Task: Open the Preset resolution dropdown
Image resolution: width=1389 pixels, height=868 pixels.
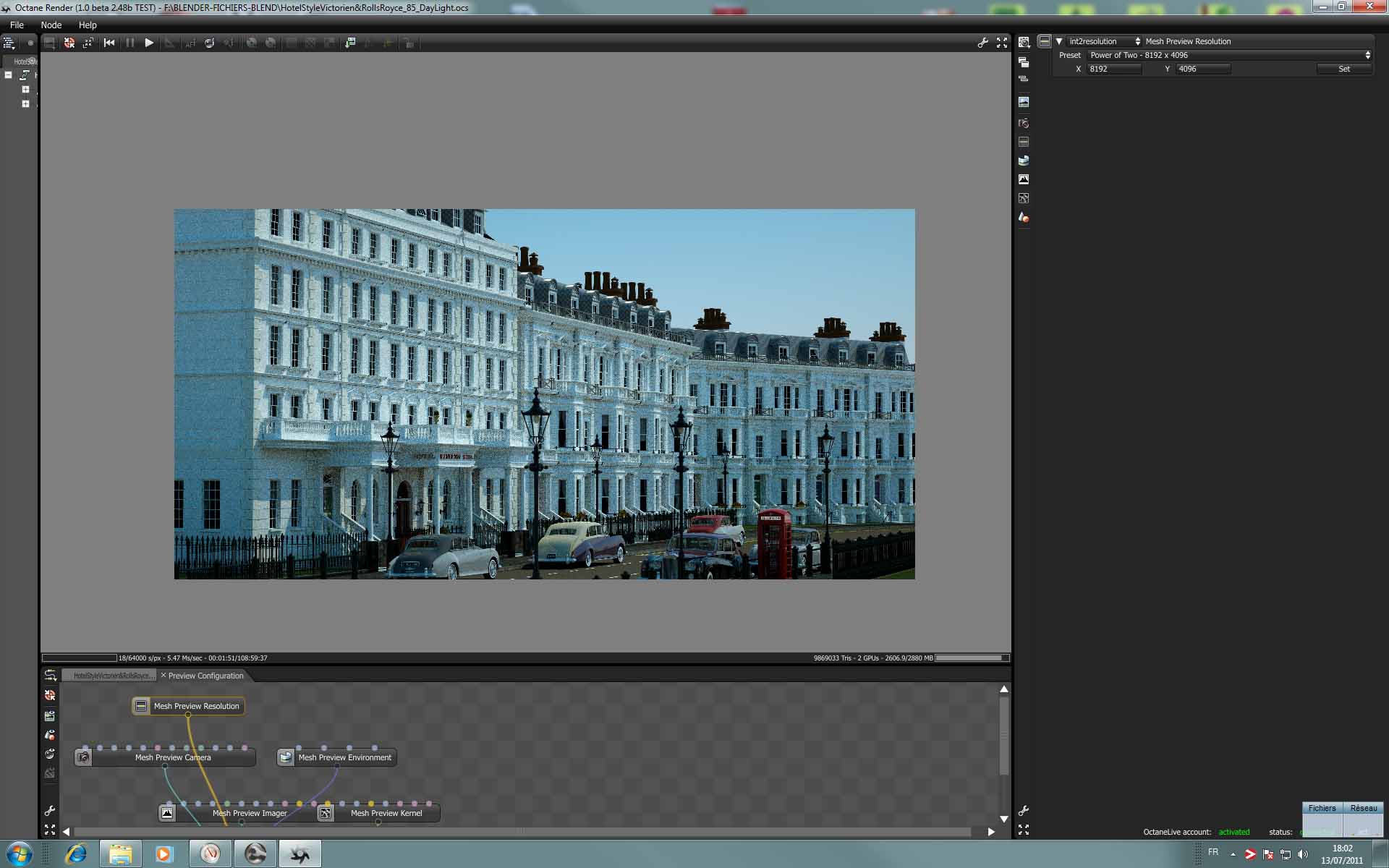Action: pos(1228,56)
